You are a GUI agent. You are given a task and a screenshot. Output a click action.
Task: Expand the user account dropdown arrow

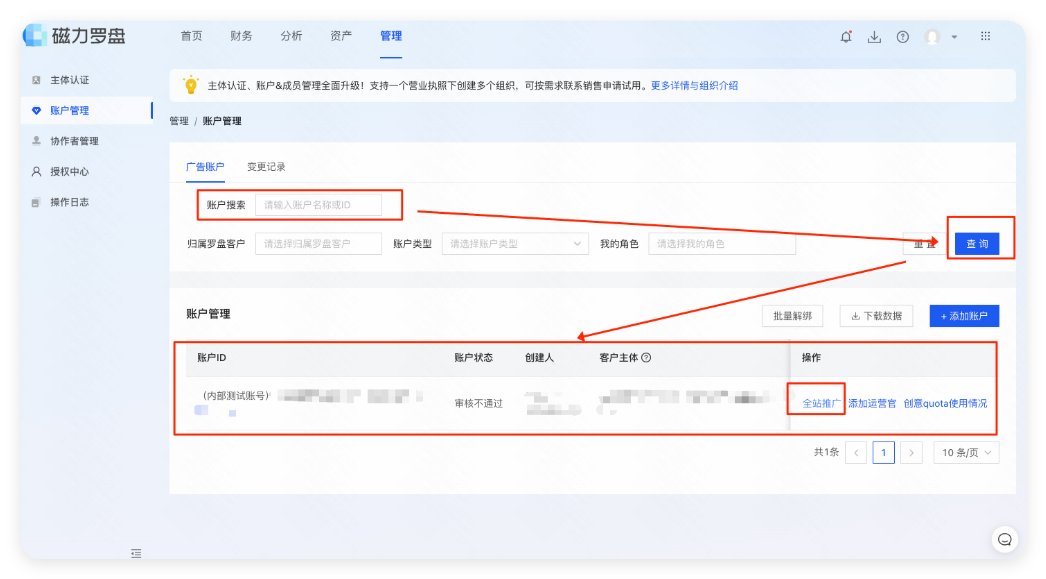point(954,37)
